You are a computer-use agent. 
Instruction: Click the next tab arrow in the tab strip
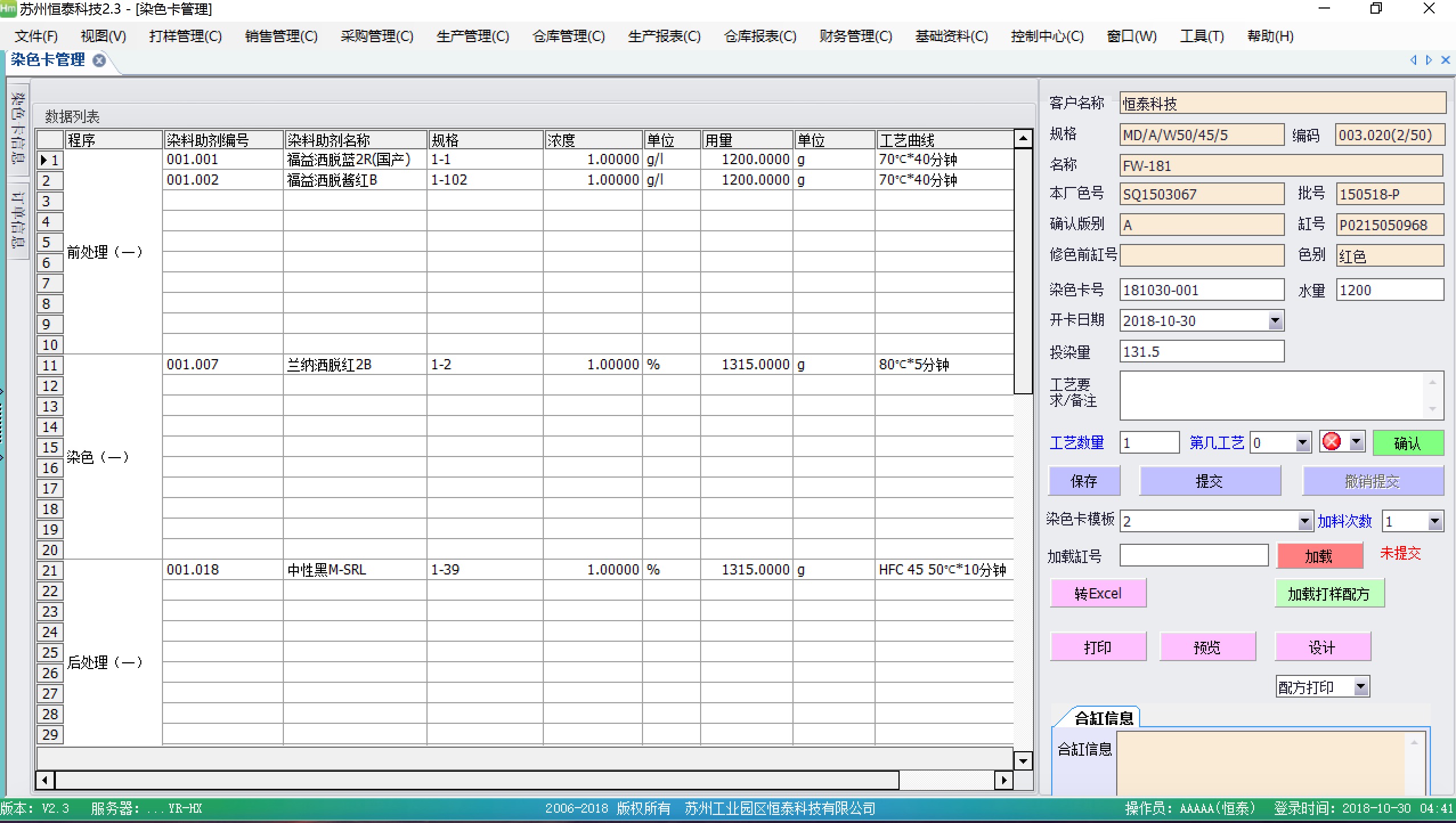(1429, 60)
